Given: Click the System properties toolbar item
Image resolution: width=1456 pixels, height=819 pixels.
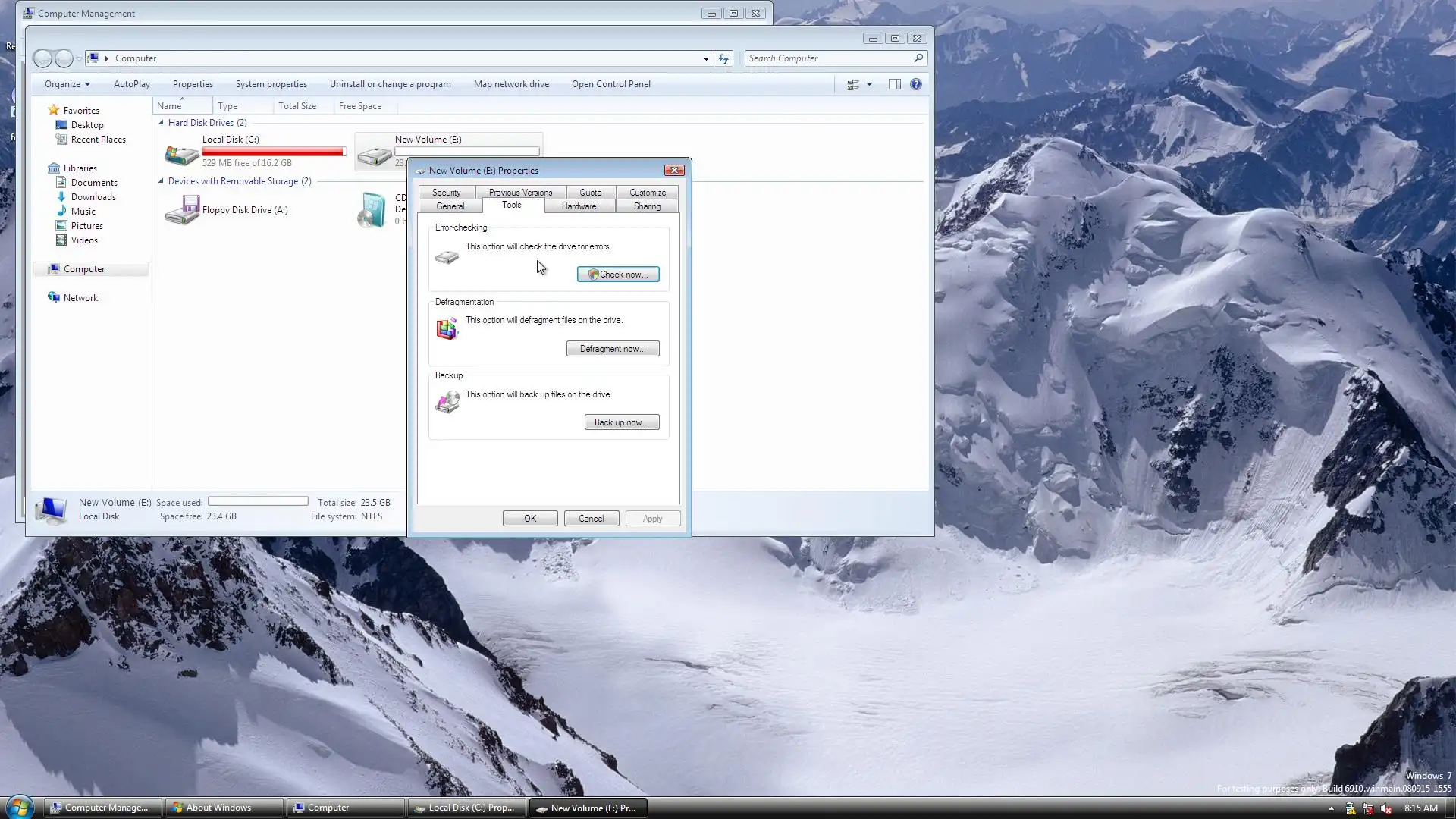Looking at the screenshot, I should point(271,84).
